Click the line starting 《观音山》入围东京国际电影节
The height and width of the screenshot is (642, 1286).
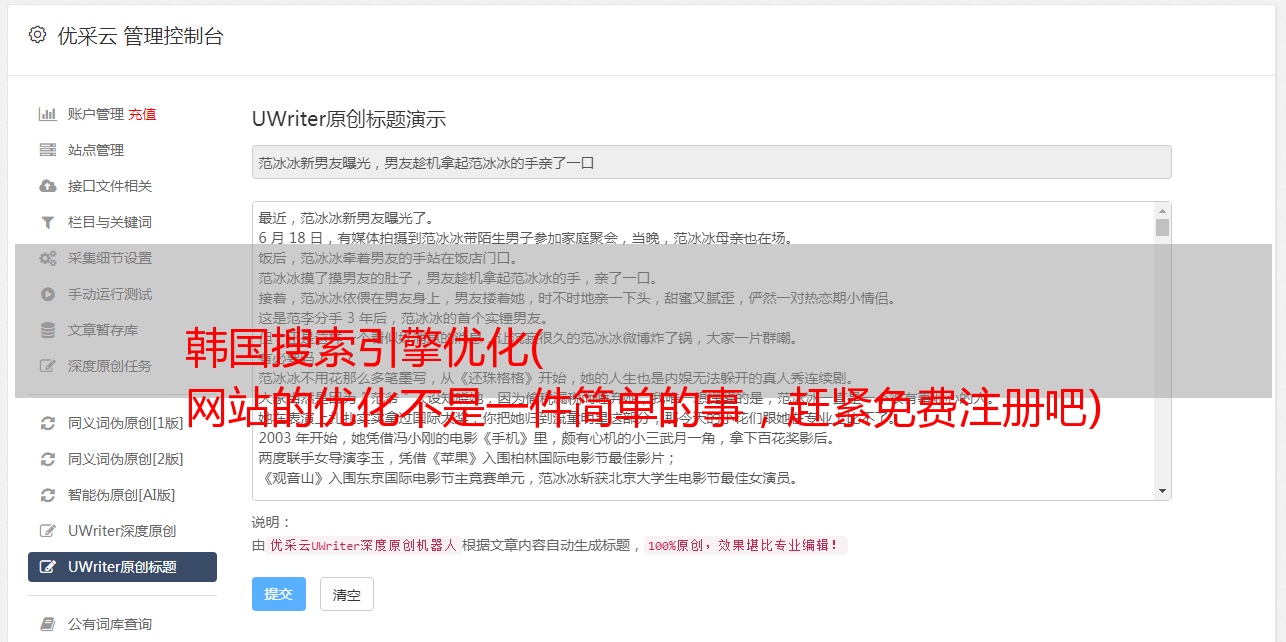point(528,478)
